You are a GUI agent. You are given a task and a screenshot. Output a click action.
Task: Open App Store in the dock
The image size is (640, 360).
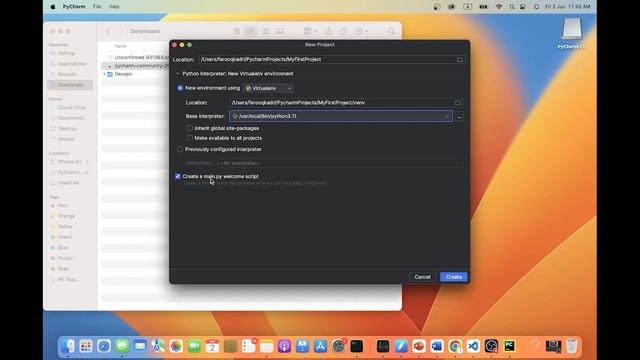320,346
